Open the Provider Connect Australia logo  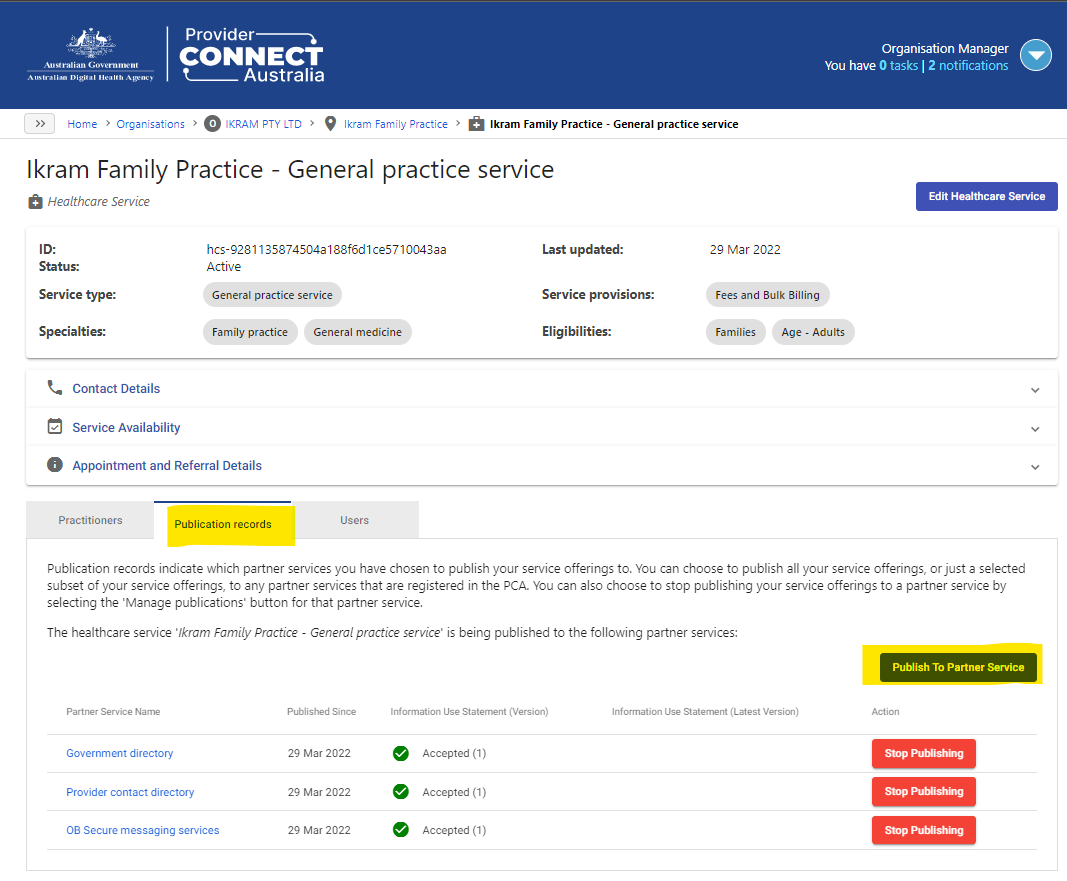249,54
